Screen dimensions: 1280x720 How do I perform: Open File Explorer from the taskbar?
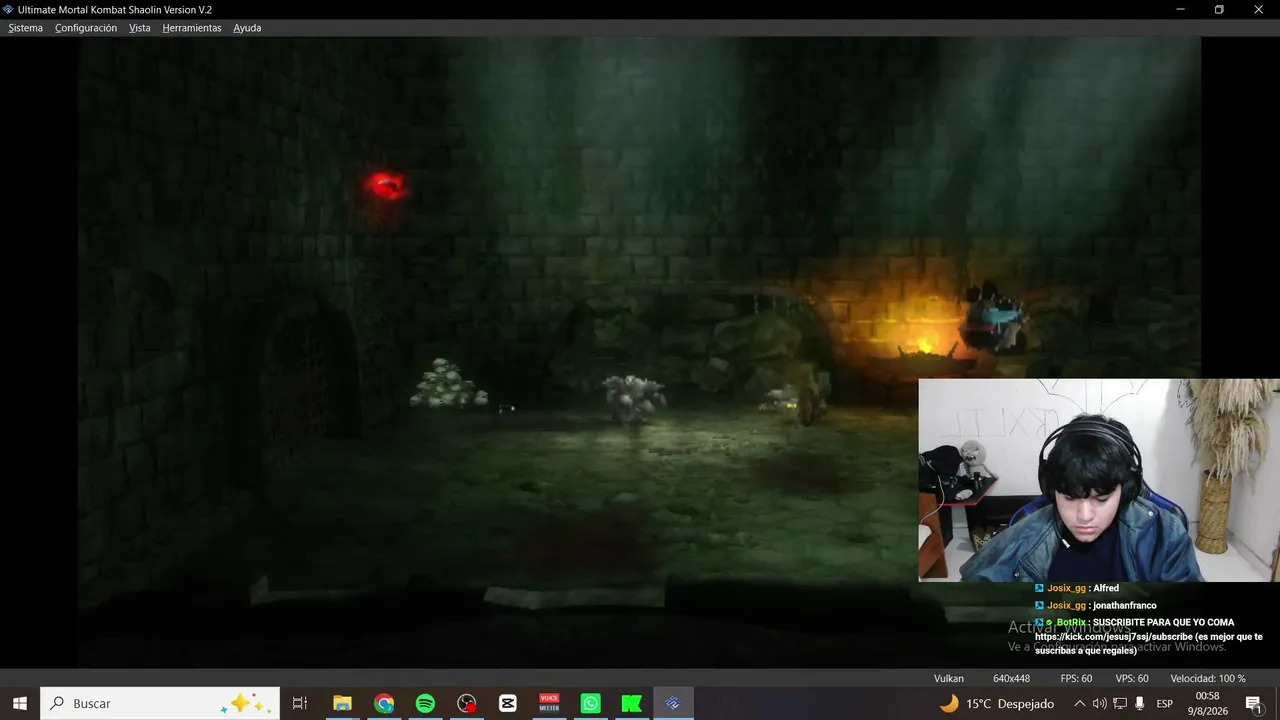coord(342,704)
